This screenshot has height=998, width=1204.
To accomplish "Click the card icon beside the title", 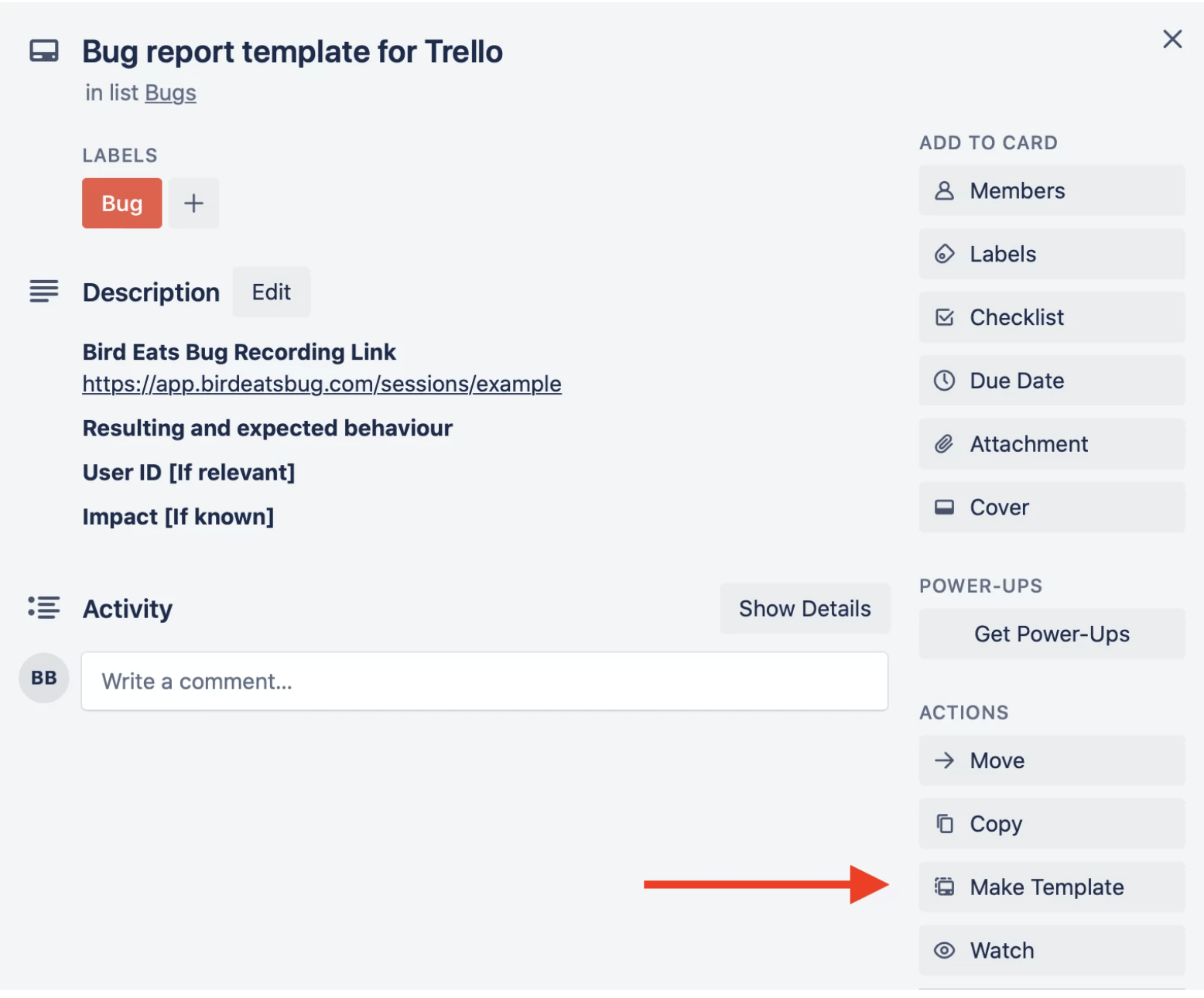I will [x=44, y=51].
